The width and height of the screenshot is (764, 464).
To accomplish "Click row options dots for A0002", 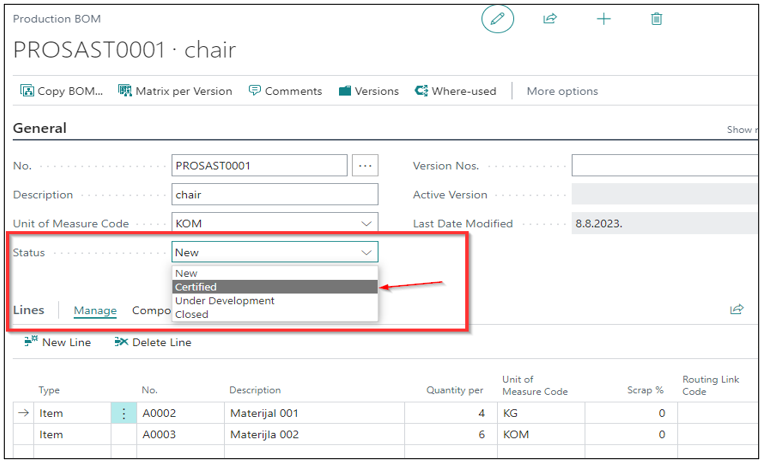I will pos(124,413).
